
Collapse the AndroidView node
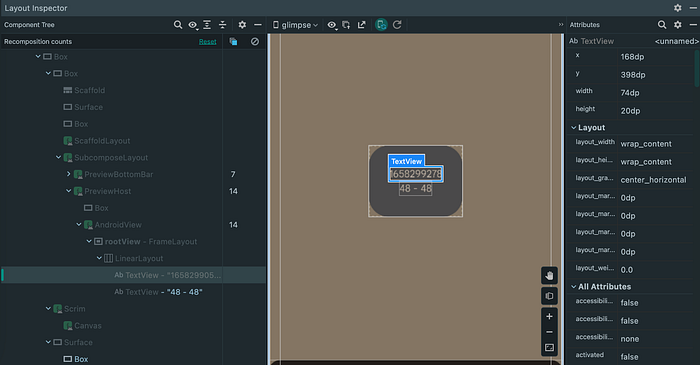pos(79,224)
